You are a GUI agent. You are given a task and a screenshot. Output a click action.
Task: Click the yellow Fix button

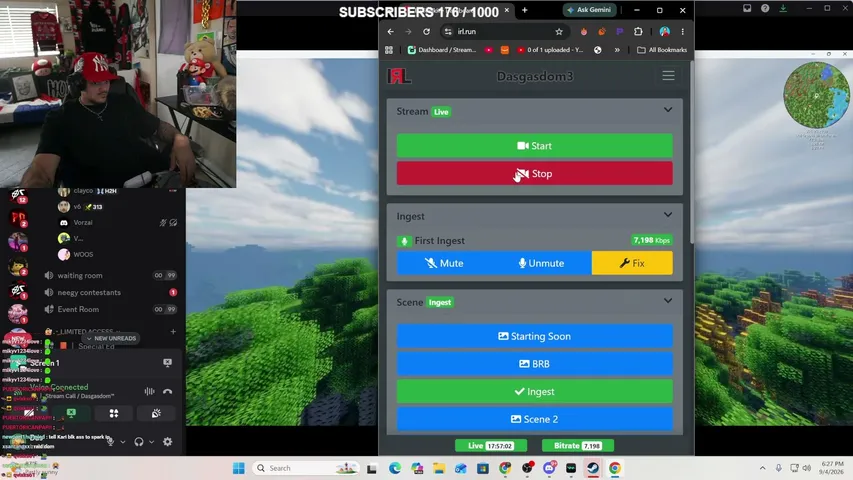point(632,263)
